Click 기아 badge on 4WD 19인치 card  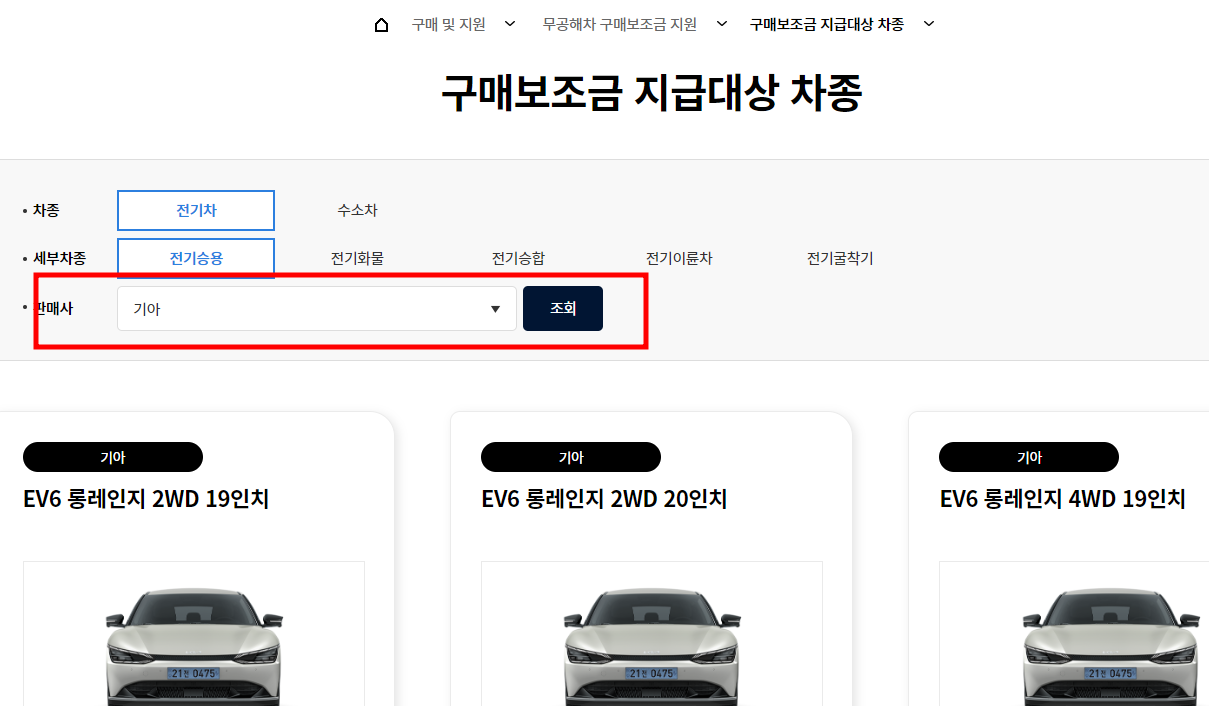1029,457
